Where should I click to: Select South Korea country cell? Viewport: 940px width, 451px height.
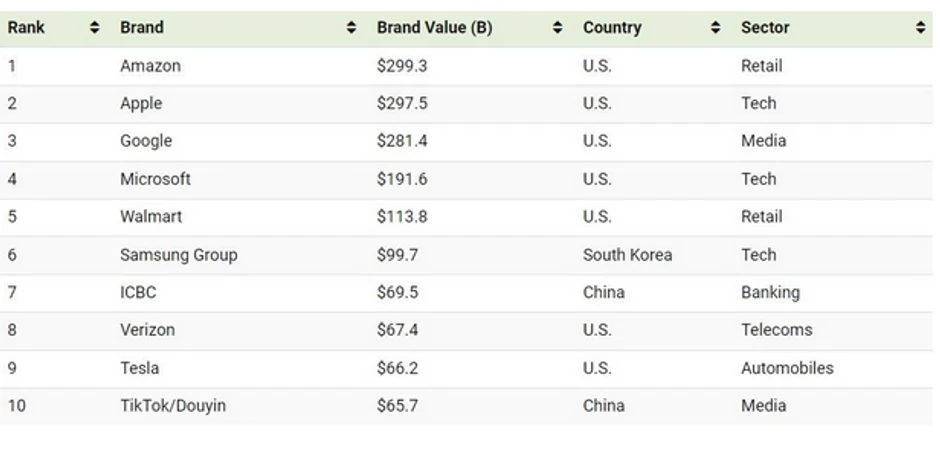click(628, 255)
